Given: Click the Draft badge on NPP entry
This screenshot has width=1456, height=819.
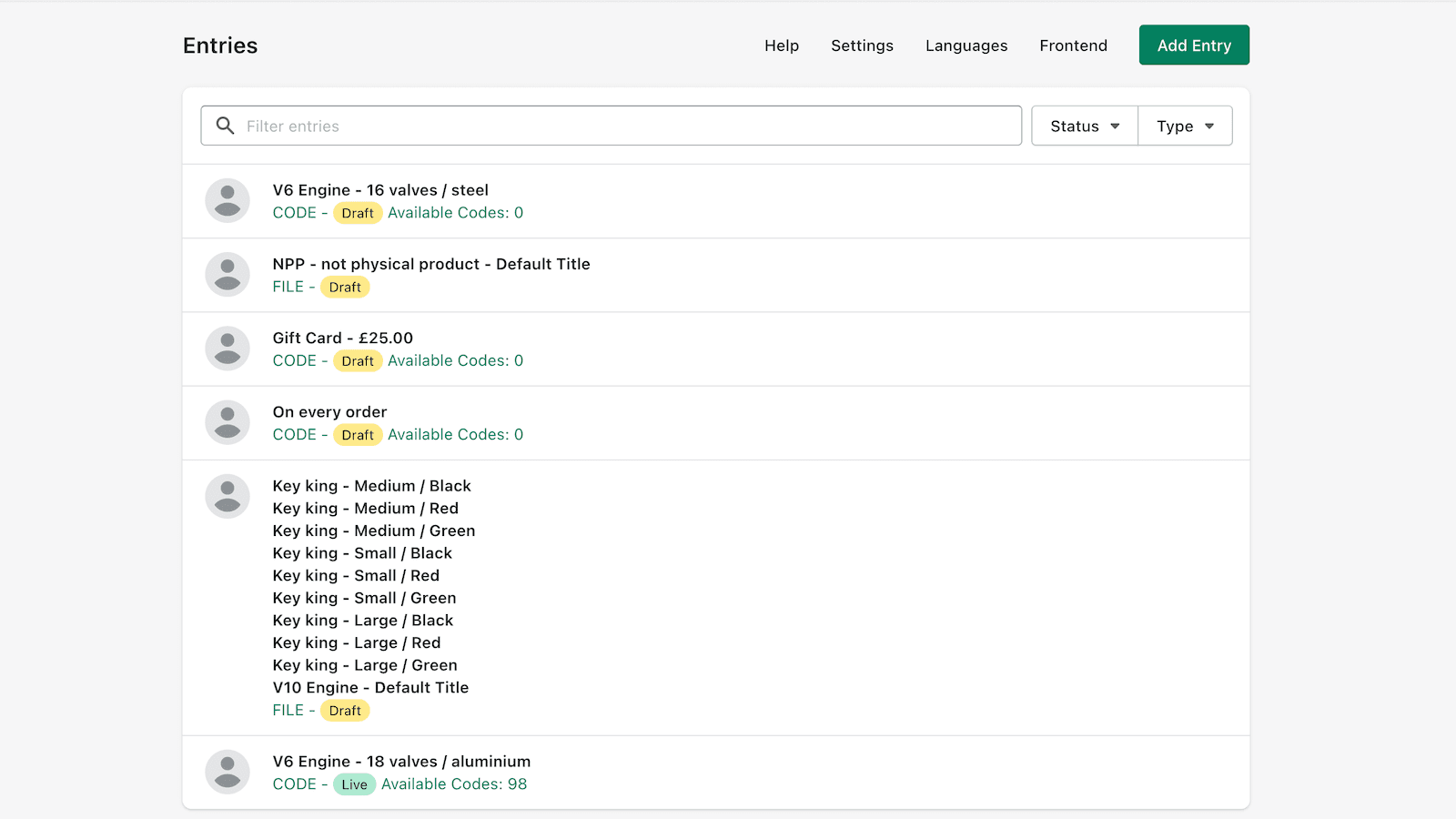Looking at the screenshot, I should [x=345, y=287].
